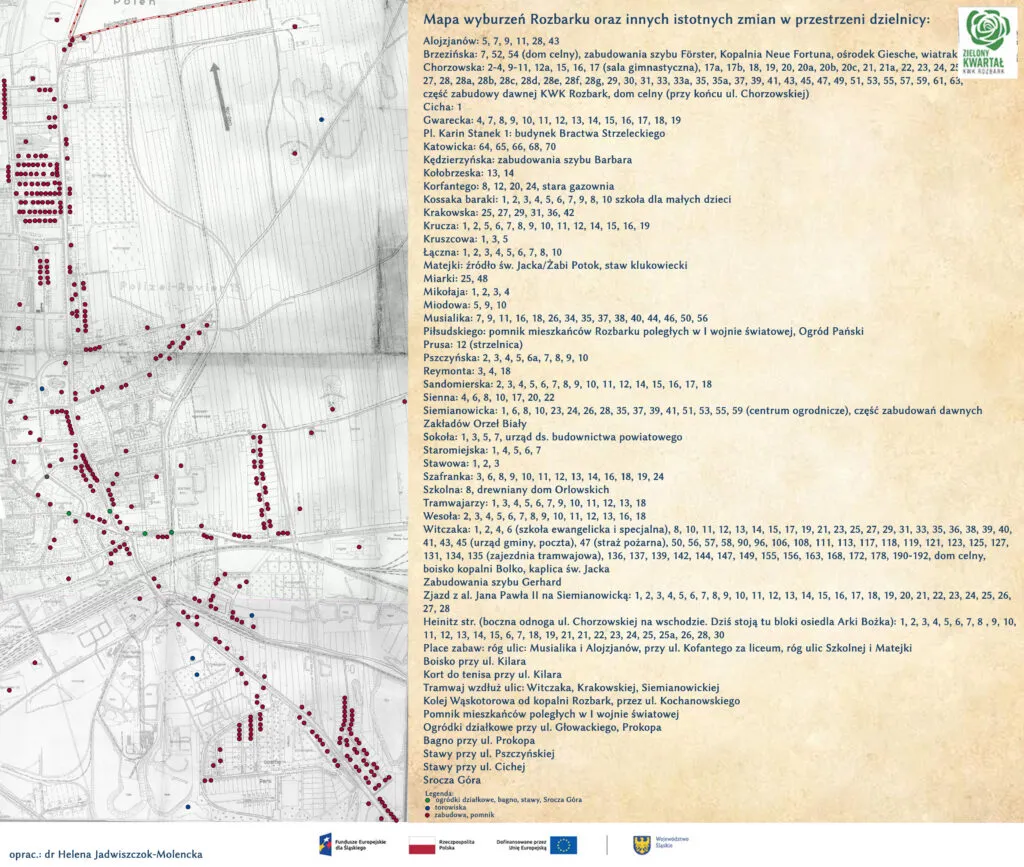
Task: Click the 'Piłsudskiego' pomnik entry
Action: pos(456,331)
